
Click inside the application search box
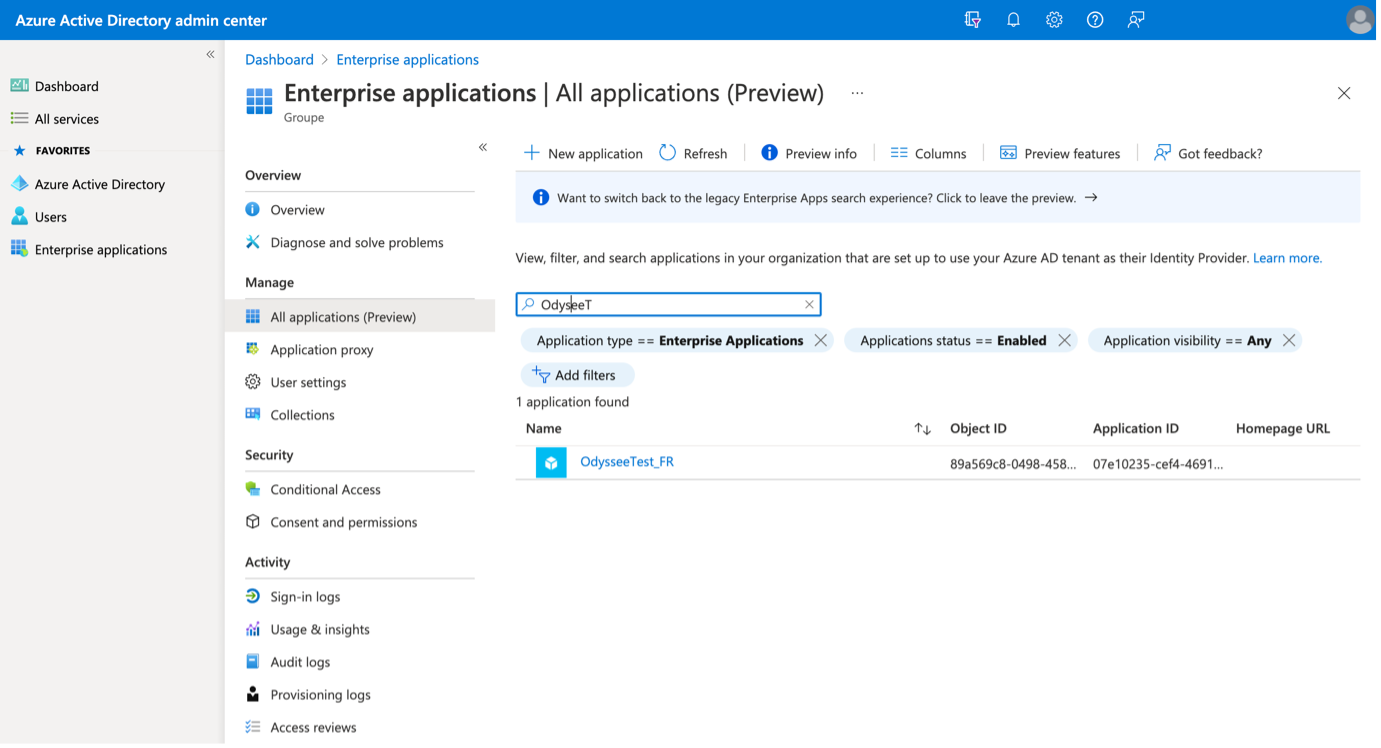(x=668, y=305)
